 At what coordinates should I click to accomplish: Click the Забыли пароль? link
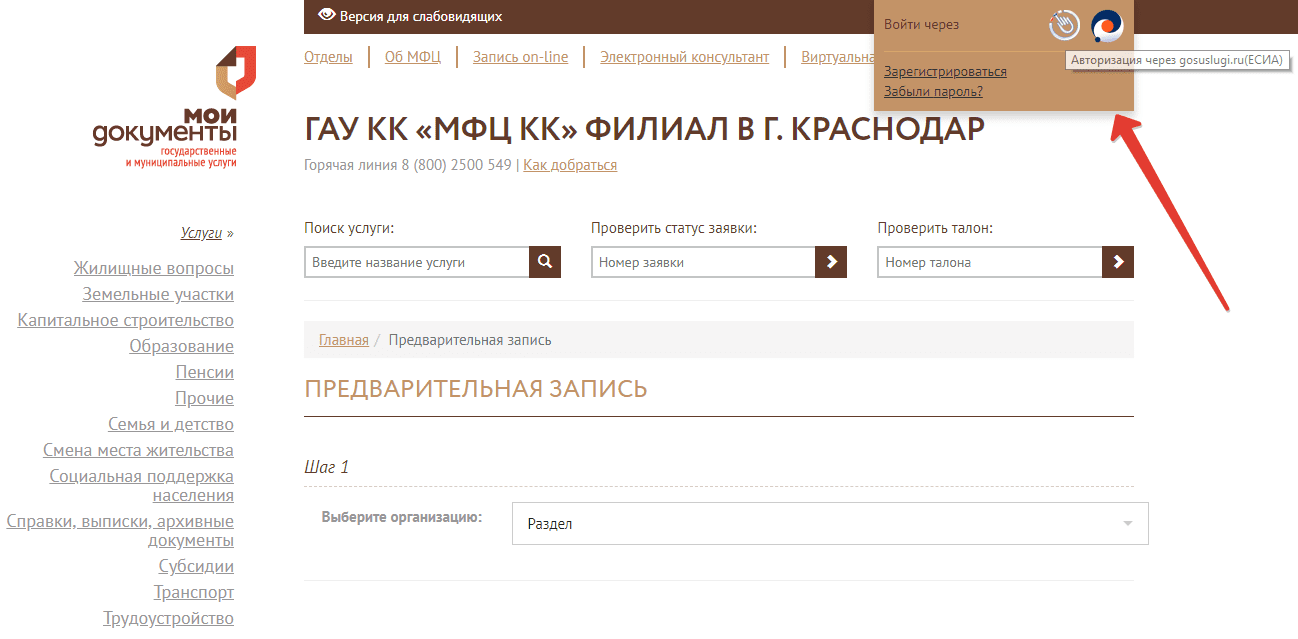[933, 92]
